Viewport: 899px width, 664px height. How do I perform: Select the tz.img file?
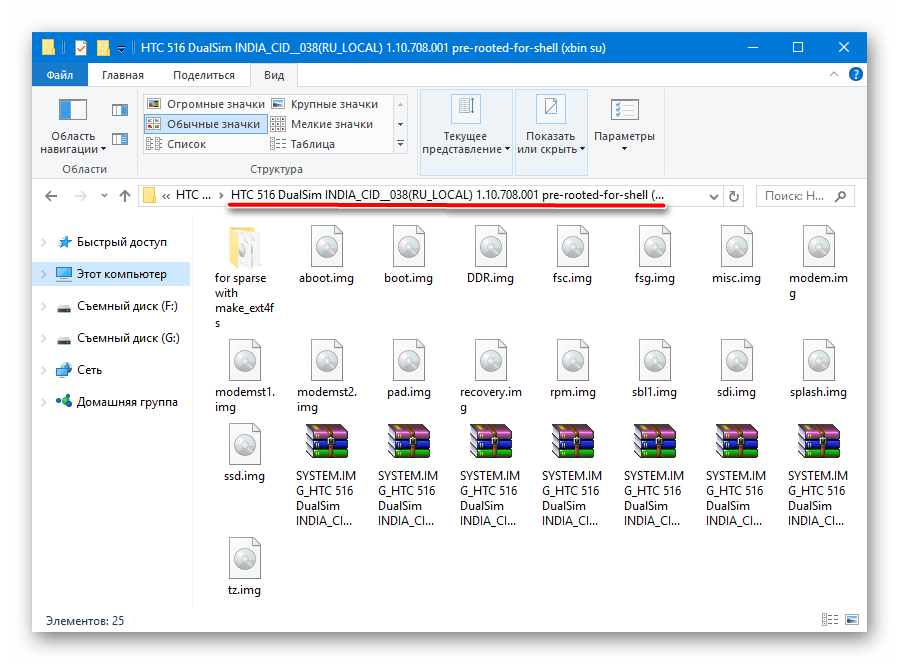click(x=244, y=567)
